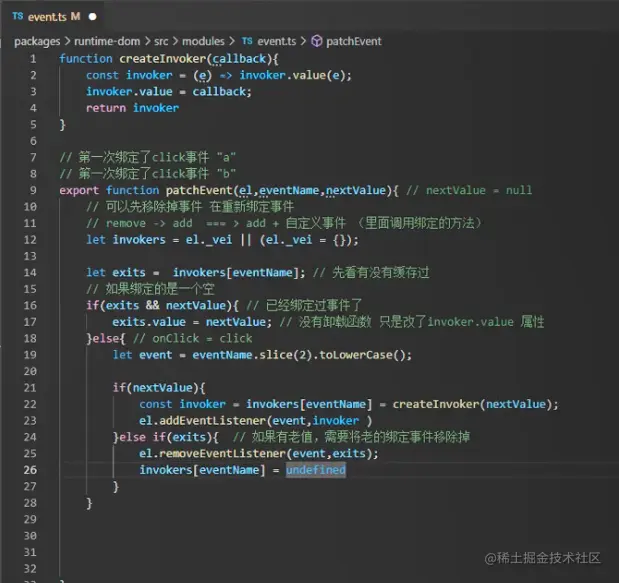Click 'invoker.value' on line 3
Viewport: 619px width, 583px height.
pos(129,92)
